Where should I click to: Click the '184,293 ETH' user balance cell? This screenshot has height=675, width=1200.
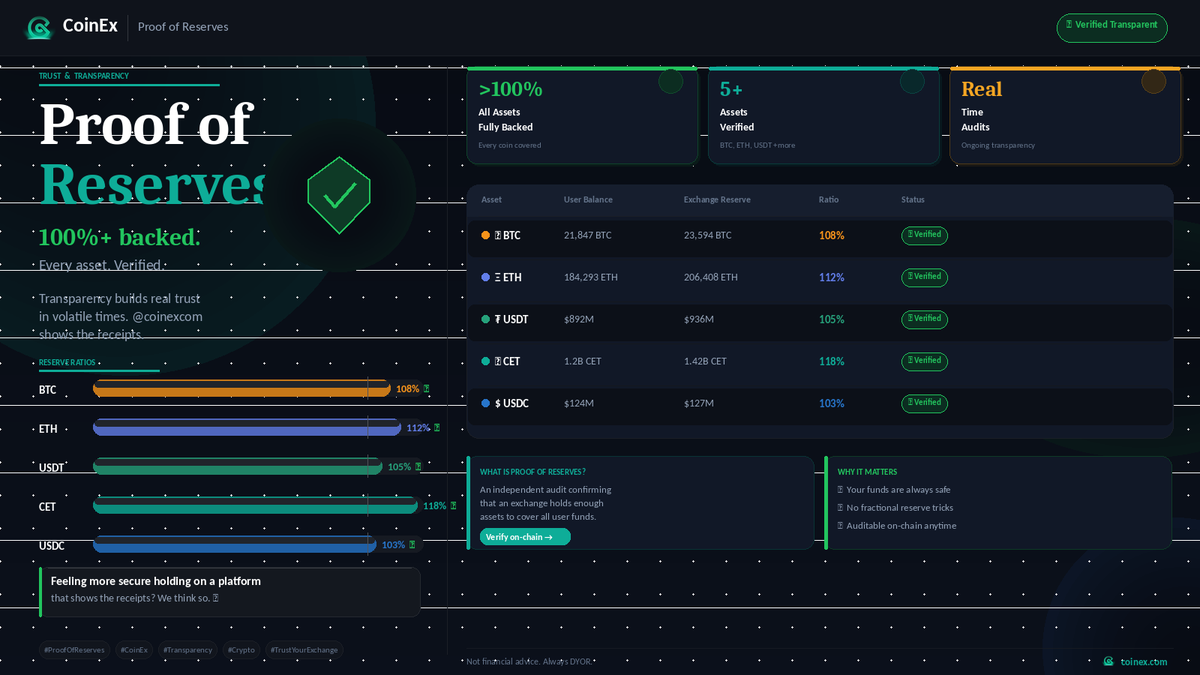pos(591,278)
